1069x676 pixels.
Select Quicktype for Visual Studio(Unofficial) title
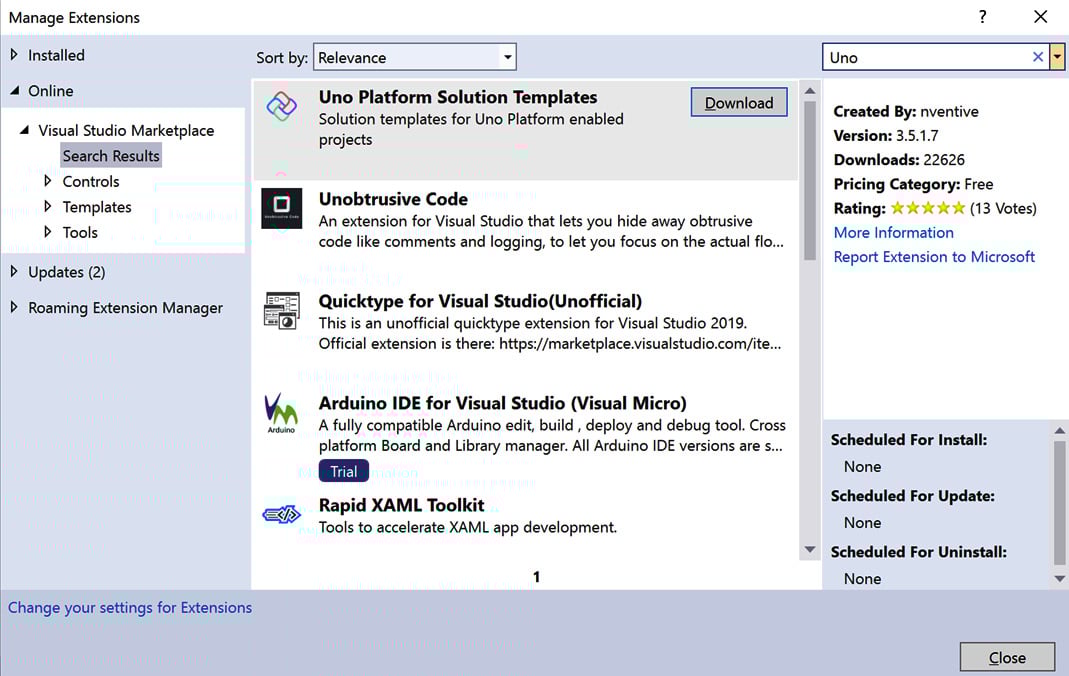coord(481,301)
